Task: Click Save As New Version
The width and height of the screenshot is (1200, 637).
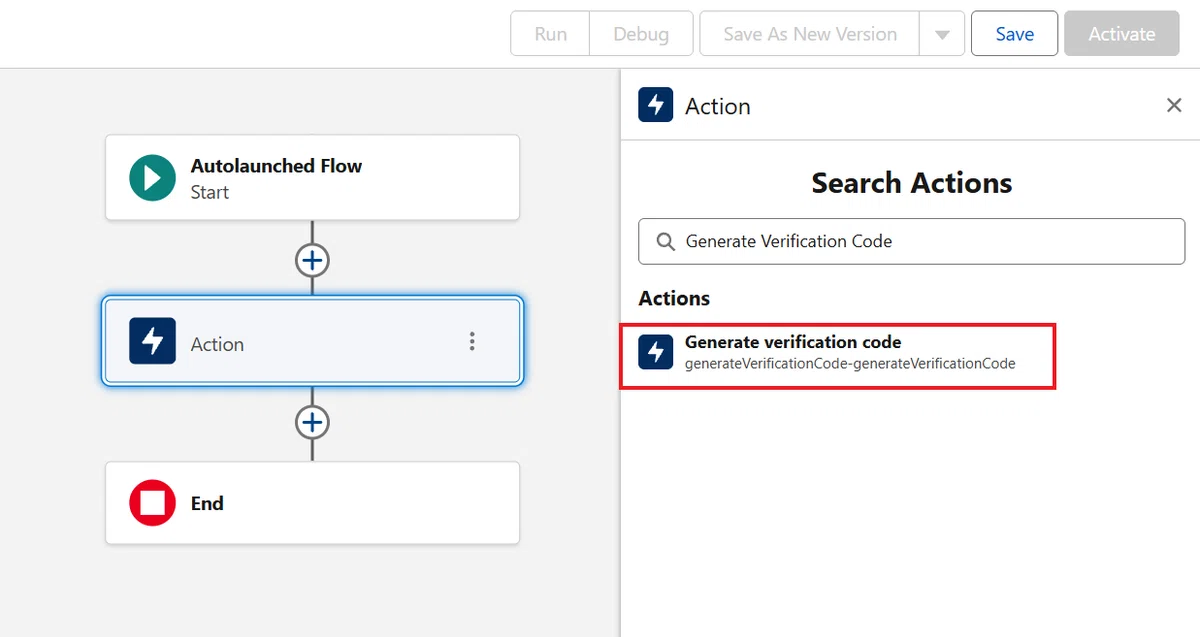Action: pos(810,34)
